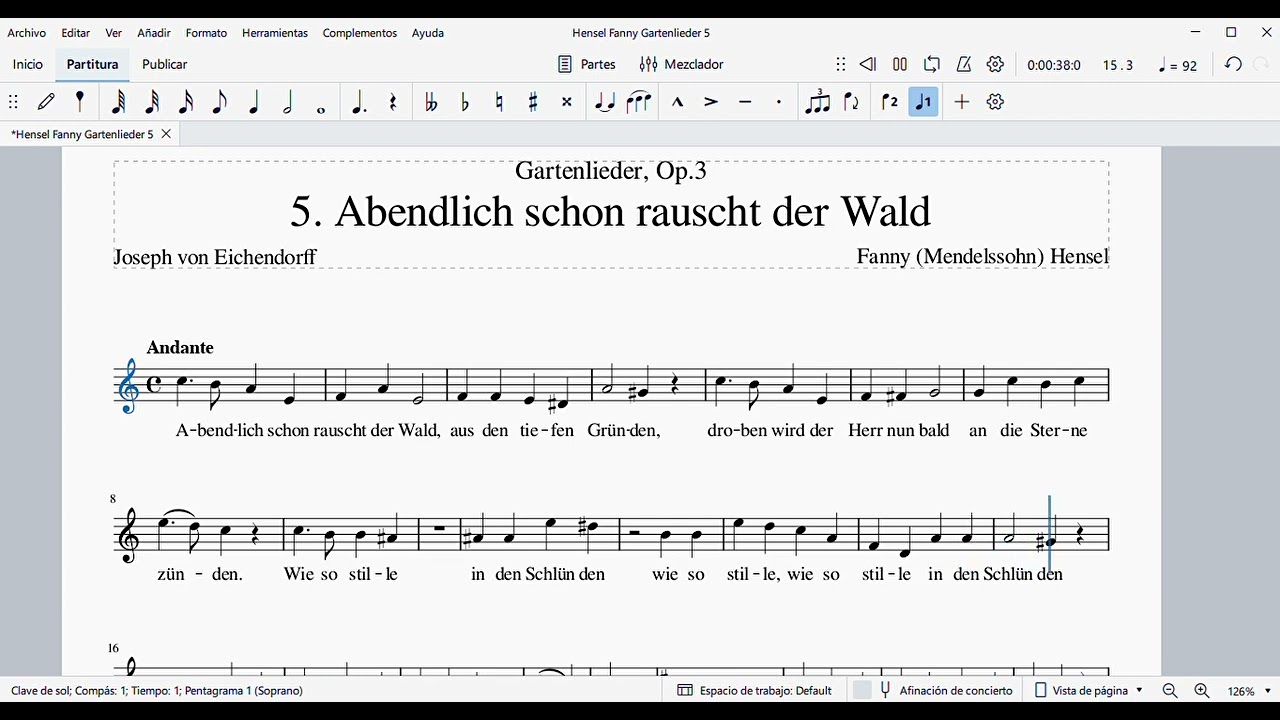Open the Mezclador panel
The height and width of the screenshot is (720, 1280).
[682, 64]
